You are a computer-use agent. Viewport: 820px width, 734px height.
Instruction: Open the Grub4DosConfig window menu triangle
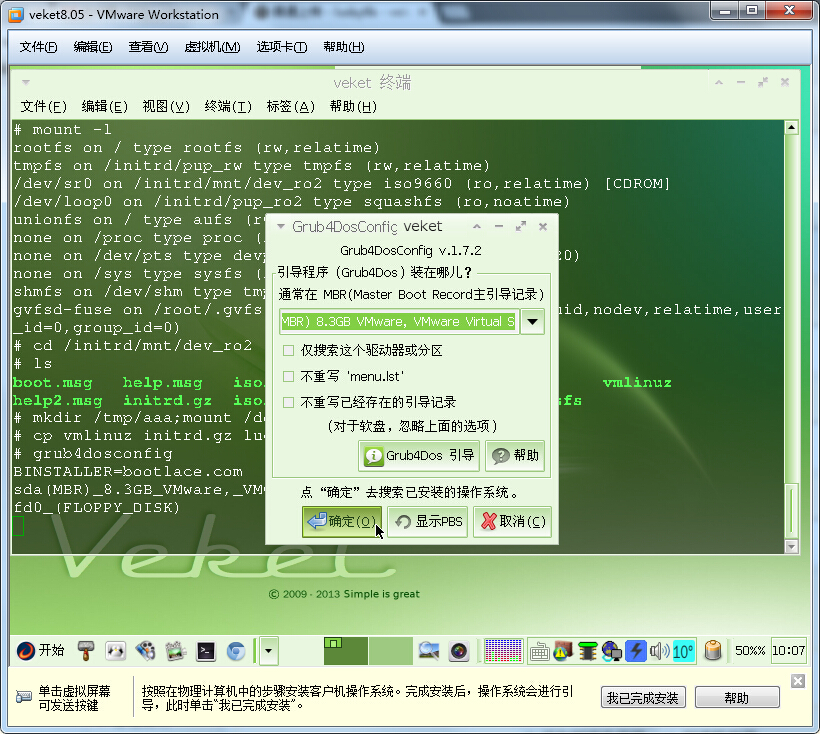click(x=281, y=226)
